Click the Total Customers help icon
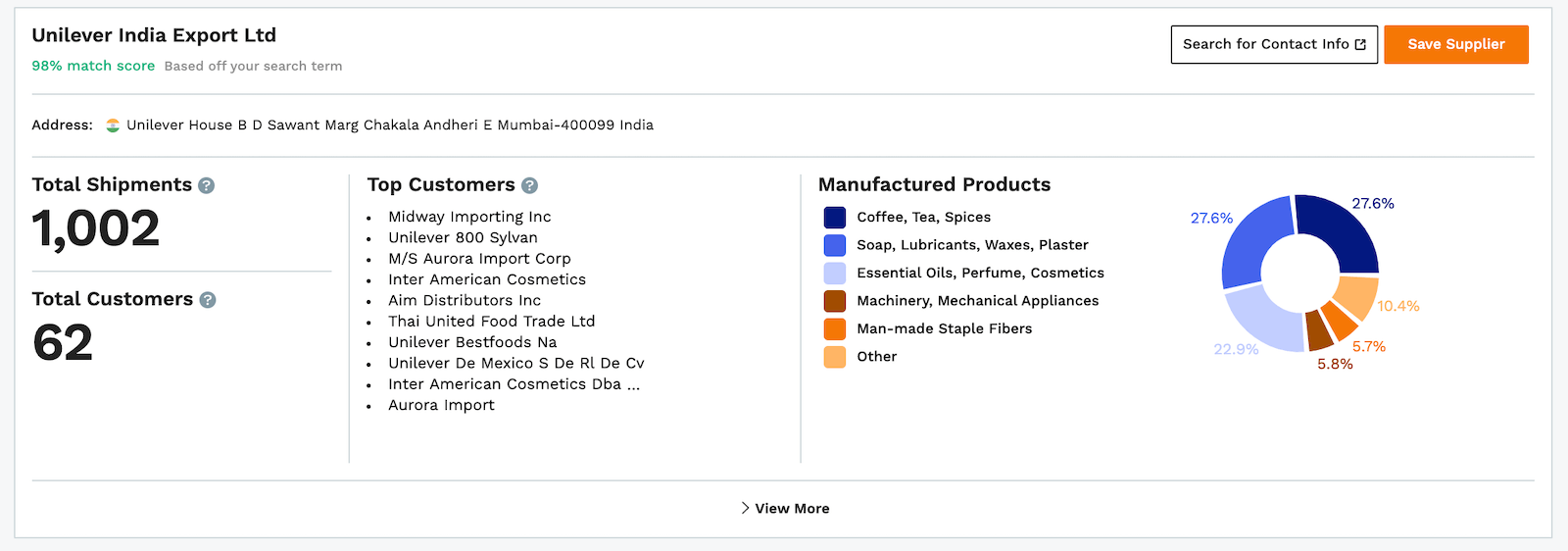Image resolution: width=1568 pixels, height=551 pixels. point(208,300)
